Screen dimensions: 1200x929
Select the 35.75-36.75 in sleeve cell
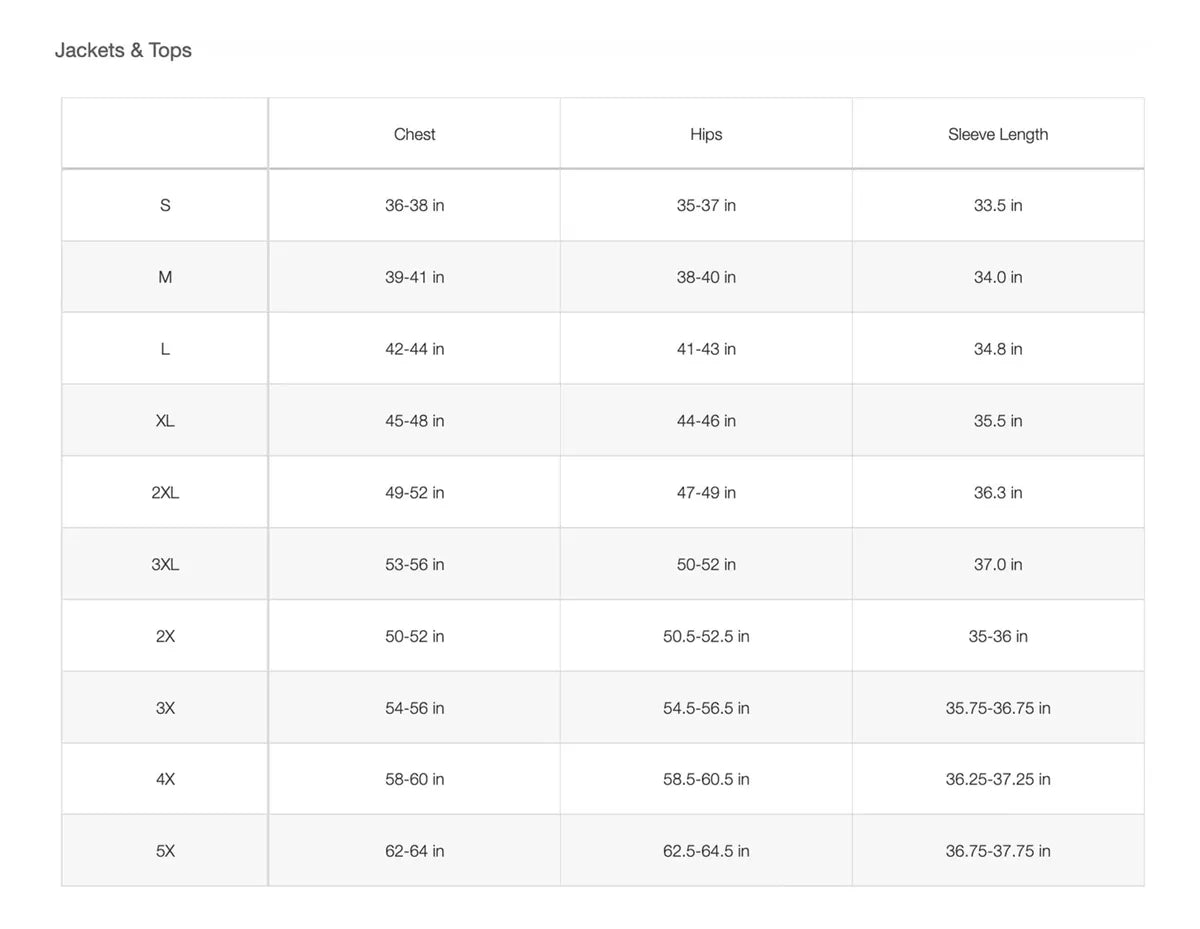click(x=998, y=708)
